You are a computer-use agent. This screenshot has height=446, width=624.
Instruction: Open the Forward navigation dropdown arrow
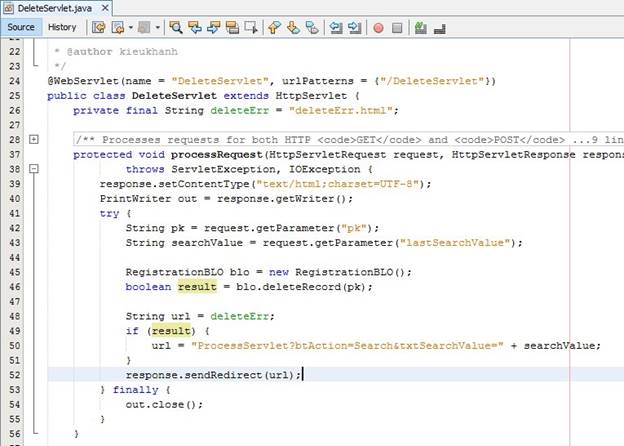(x=158, y=27)
